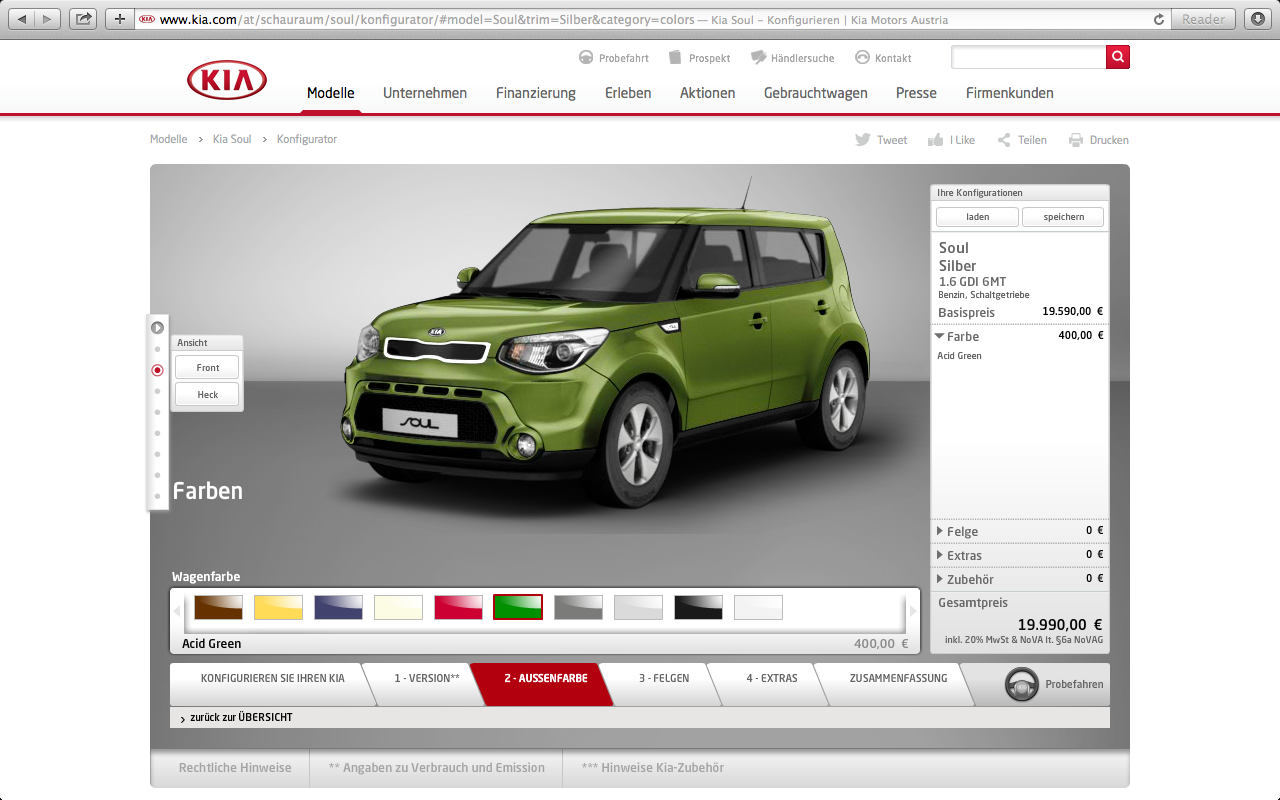Image resolution: width=1280 pixels, height=800 pixels.
Task: Click the speichern button
Action: coord(1063,217)
